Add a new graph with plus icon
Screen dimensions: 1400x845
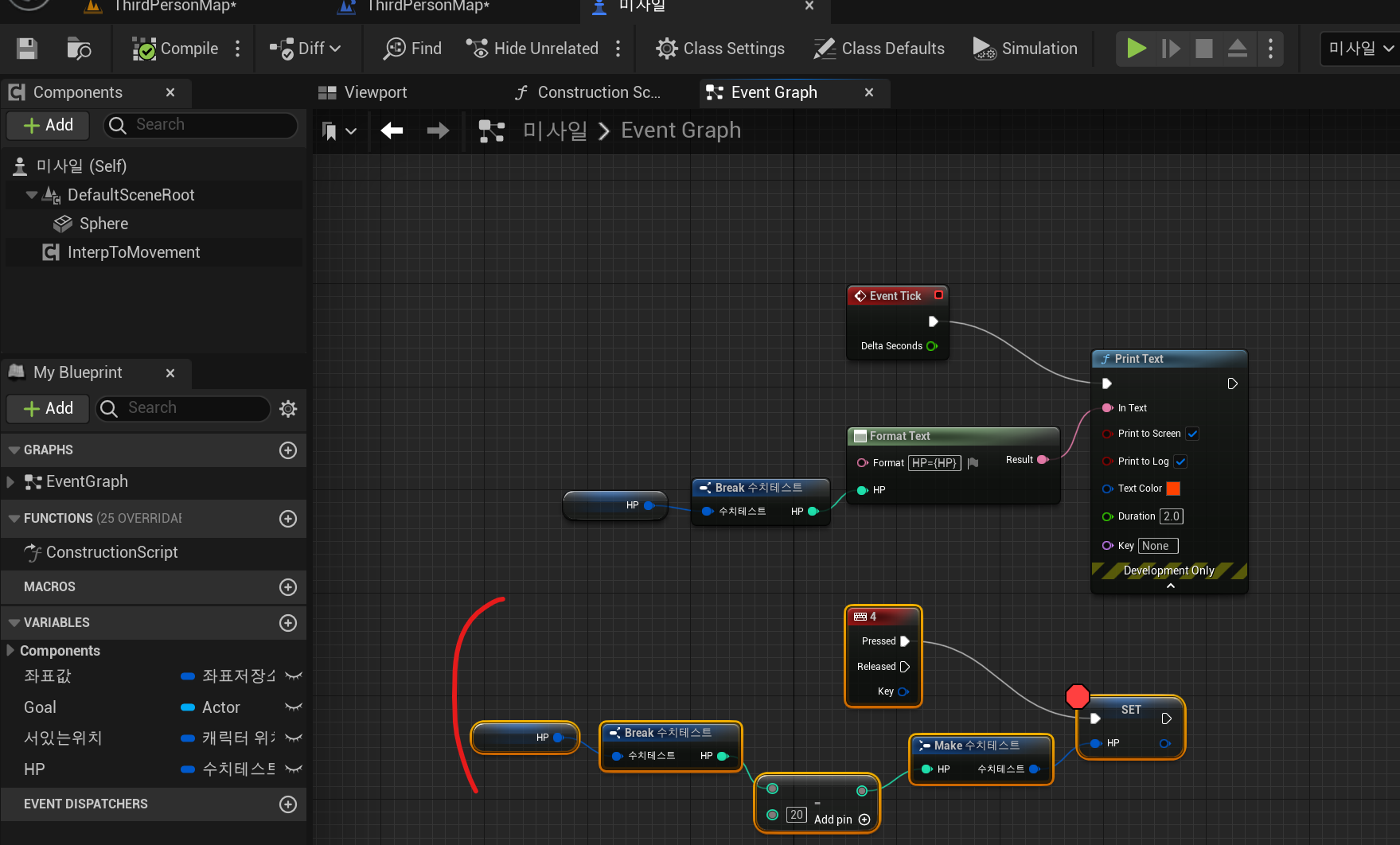(x=288, y=450)
